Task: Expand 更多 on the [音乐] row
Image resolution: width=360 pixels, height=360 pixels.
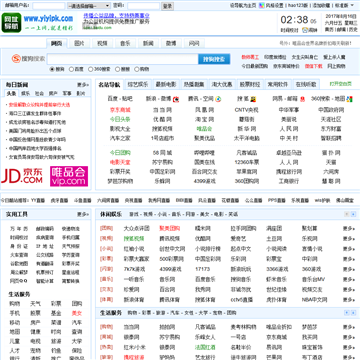Action: coord(349,279)
